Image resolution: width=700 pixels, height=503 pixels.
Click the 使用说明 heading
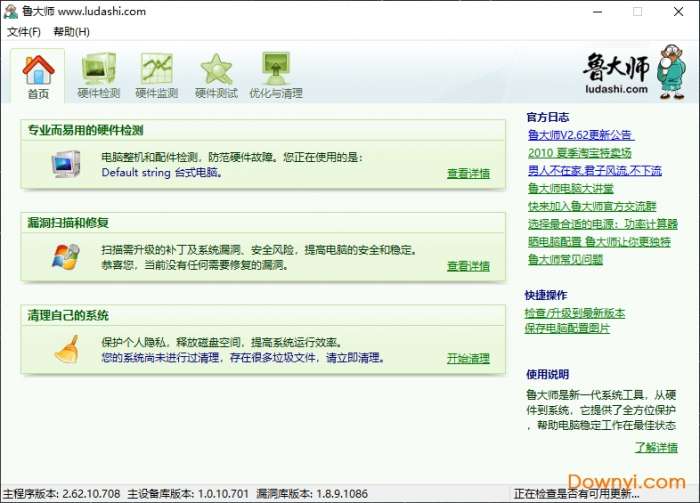point(547,374)
